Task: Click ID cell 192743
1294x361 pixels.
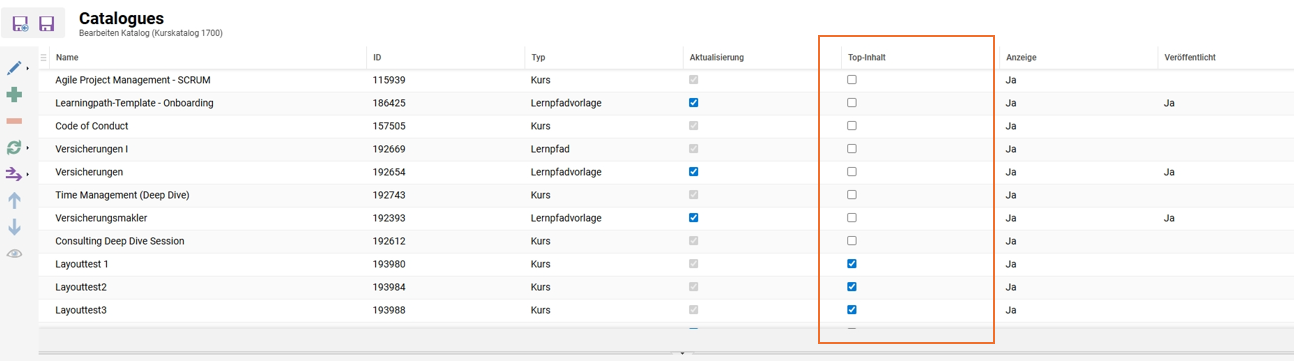Action: (x=388, y=195)
